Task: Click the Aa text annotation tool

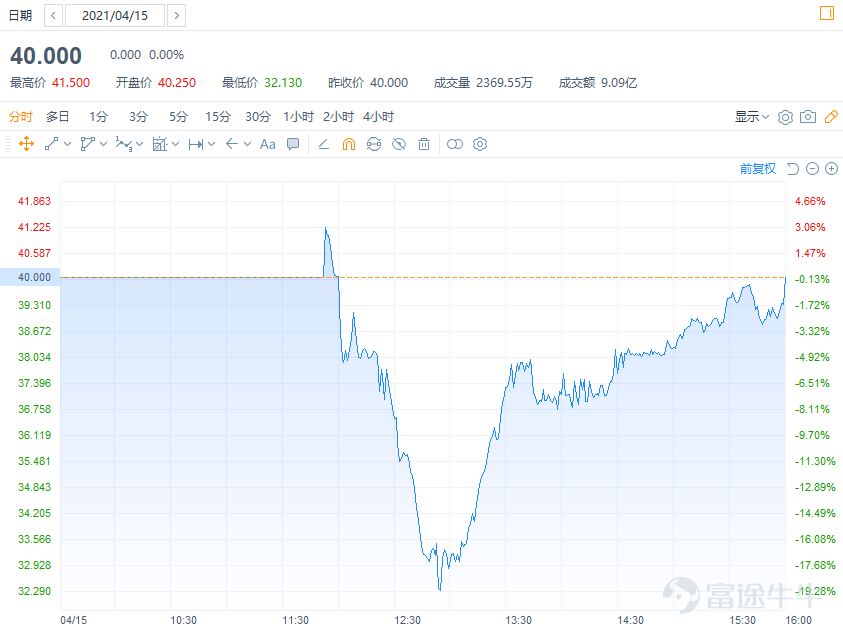Action: pos(267,144)
